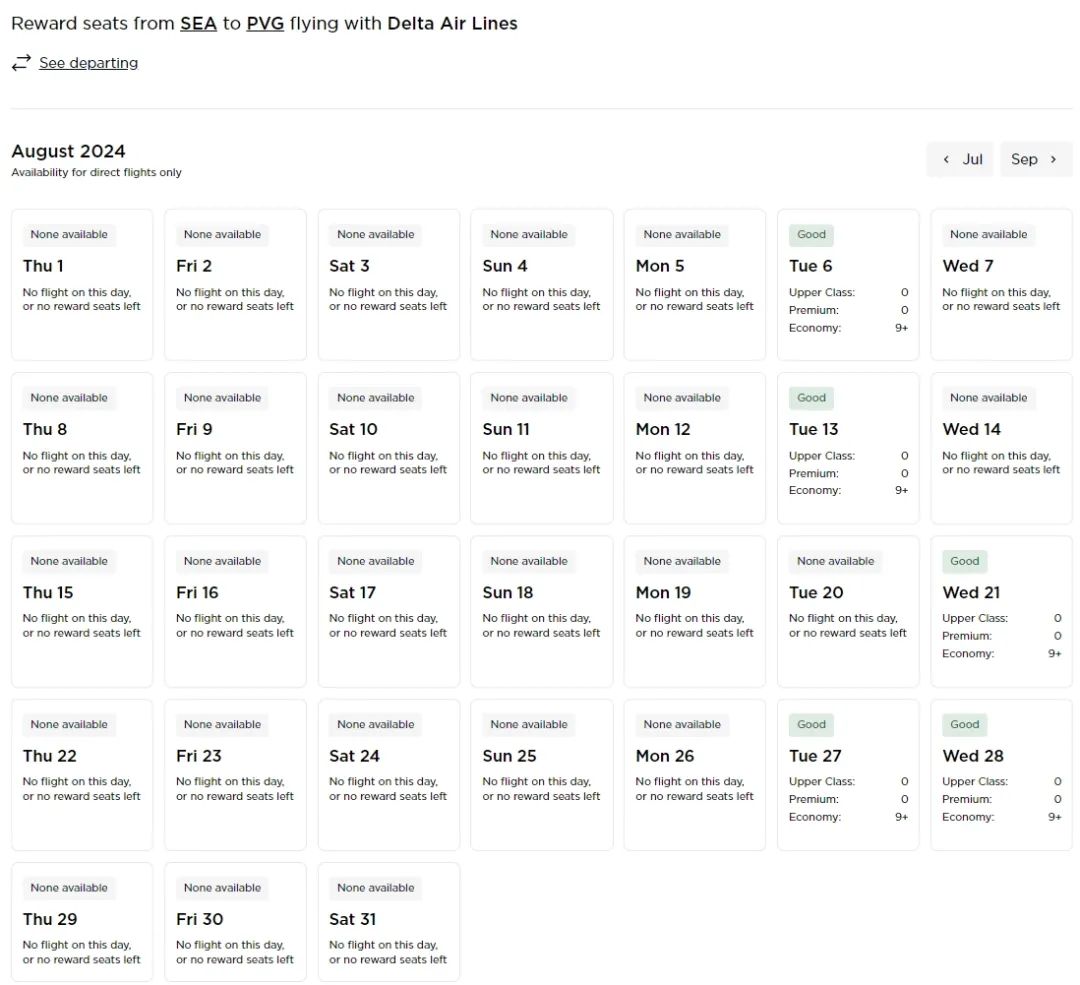This screenshot has height=985, width=1080.
Task: Click the left chevron next to Jul
Action: tap(946, 159)
